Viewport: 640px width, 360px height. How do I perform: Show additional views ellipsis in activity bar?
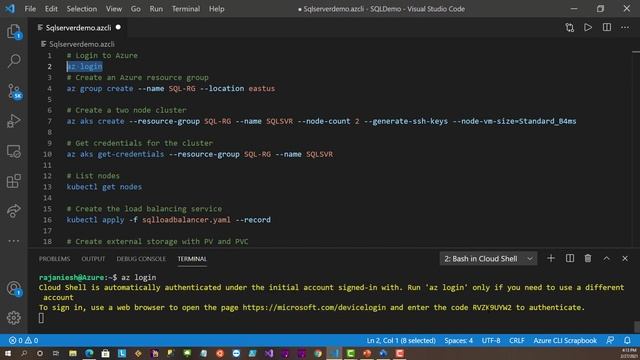(14, 241)
